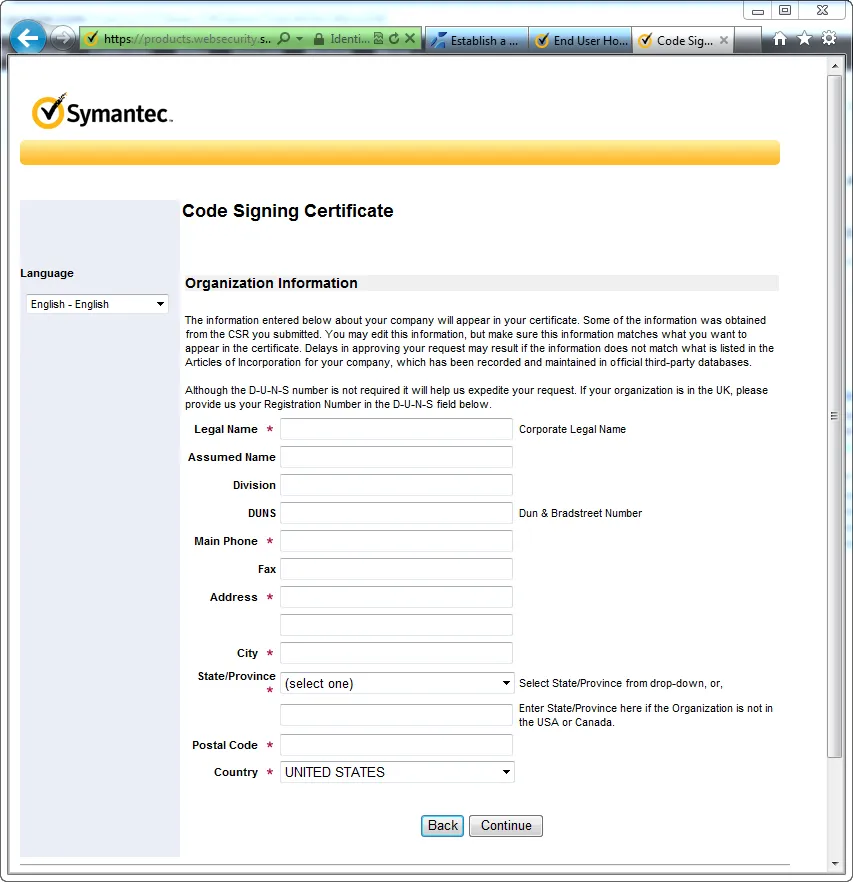Click the stop loading X icon
Viewport: 853px width, 882px height.
410,38
